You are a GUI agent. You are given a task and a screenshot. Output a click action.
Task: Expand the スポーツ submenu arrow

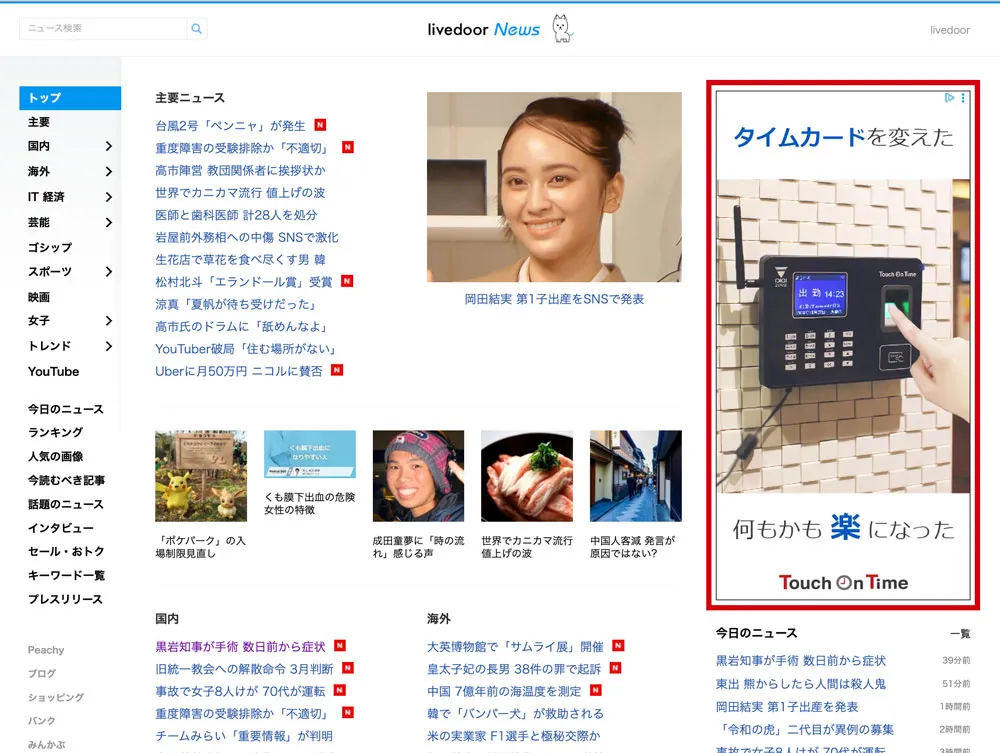(108, 272)
